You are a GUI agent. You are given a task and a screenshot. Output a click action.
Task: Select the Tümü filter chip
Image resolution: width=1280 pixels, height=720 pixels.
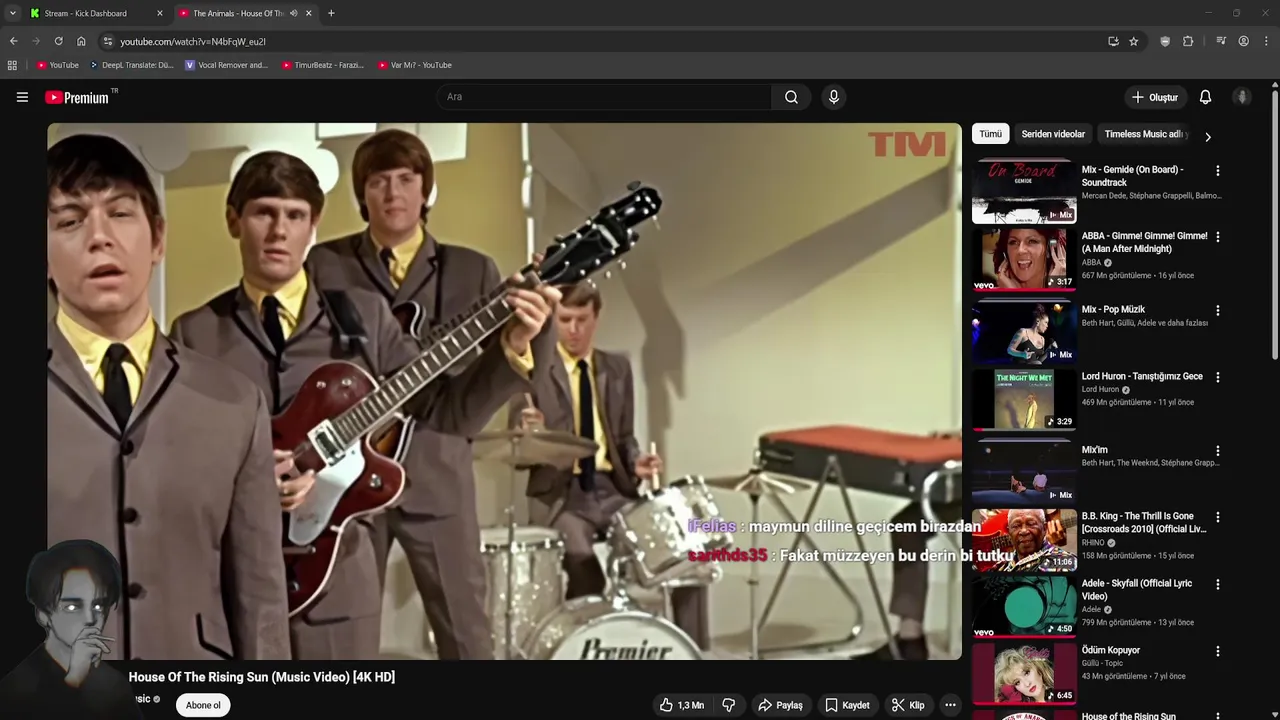pos(990,134)
